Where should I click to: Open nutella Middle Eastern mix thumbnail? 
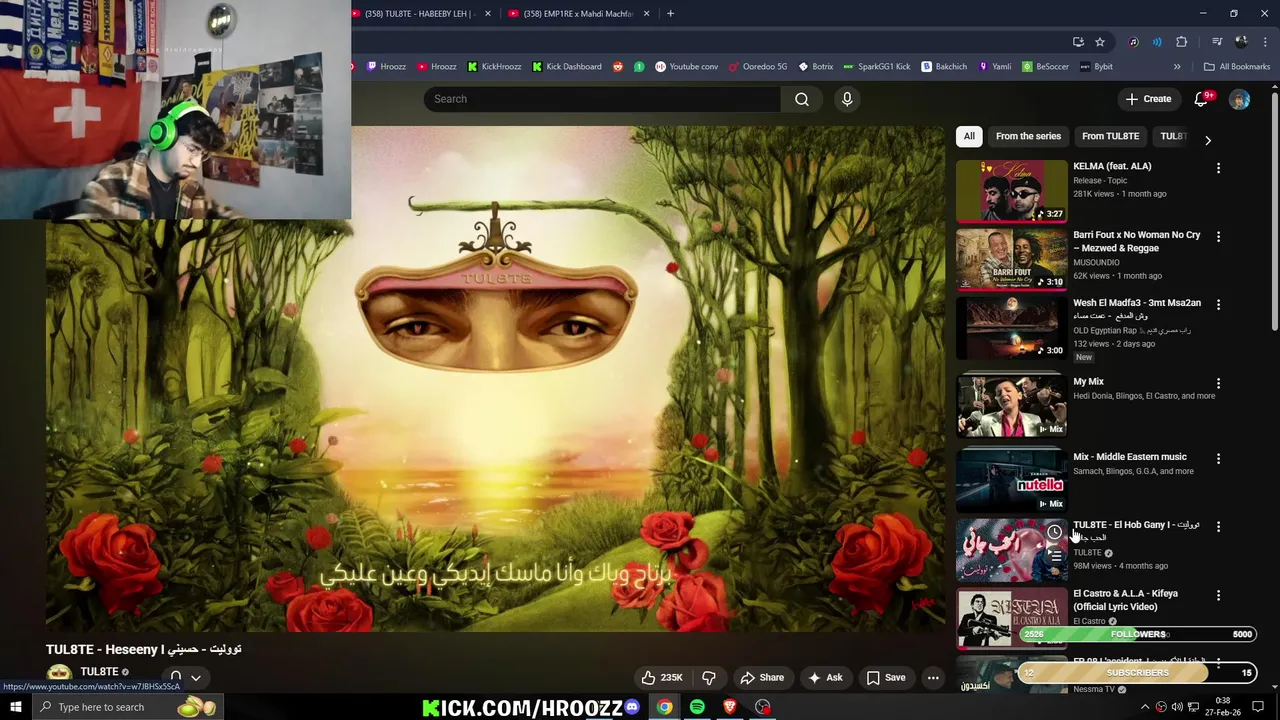point(1011,481)
